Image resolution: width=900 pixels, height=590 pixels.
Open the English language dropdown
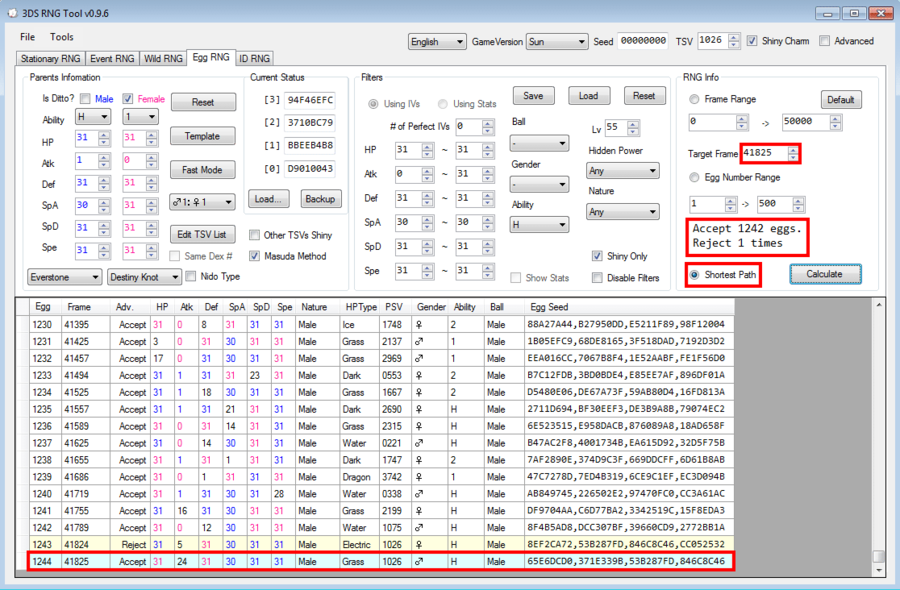pos(437,41)
